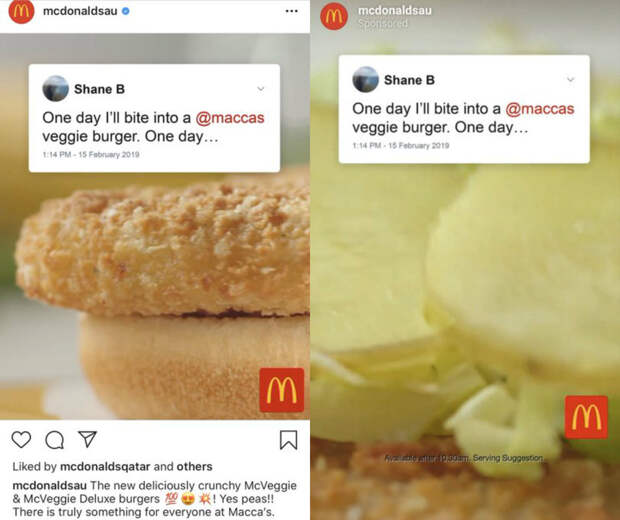Open the three-dot options menu

(x=292, y=11)
